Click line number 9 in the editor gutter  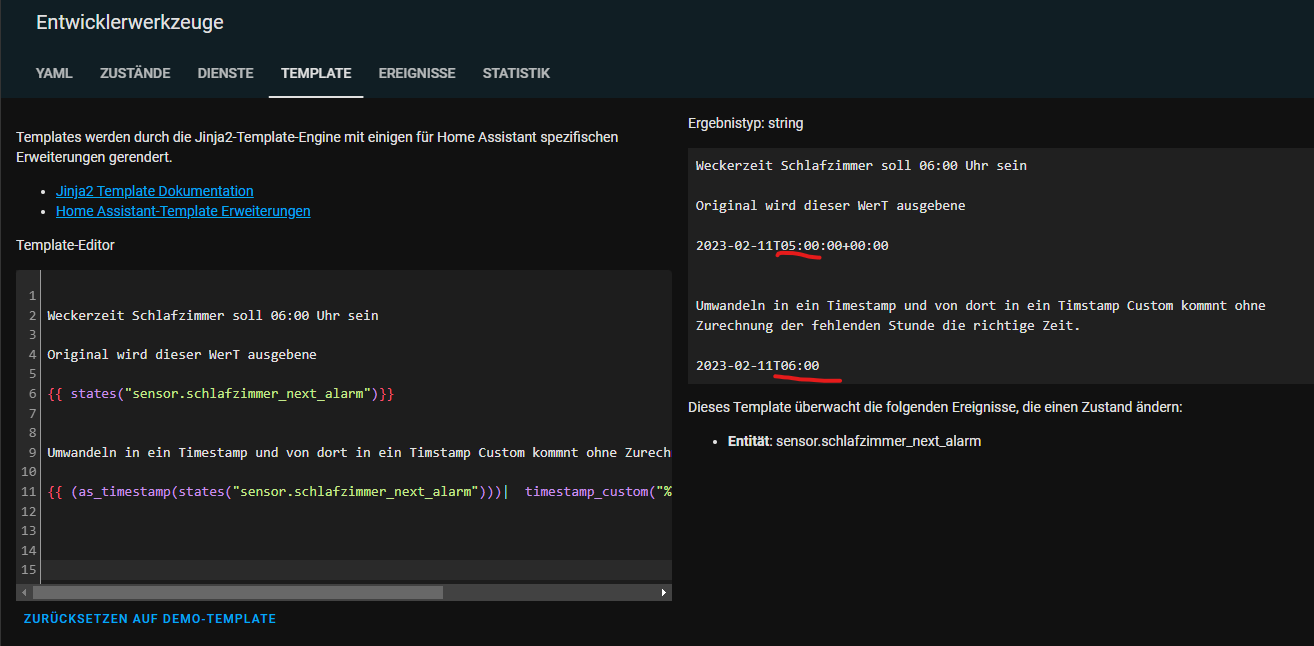pos(32,452)
